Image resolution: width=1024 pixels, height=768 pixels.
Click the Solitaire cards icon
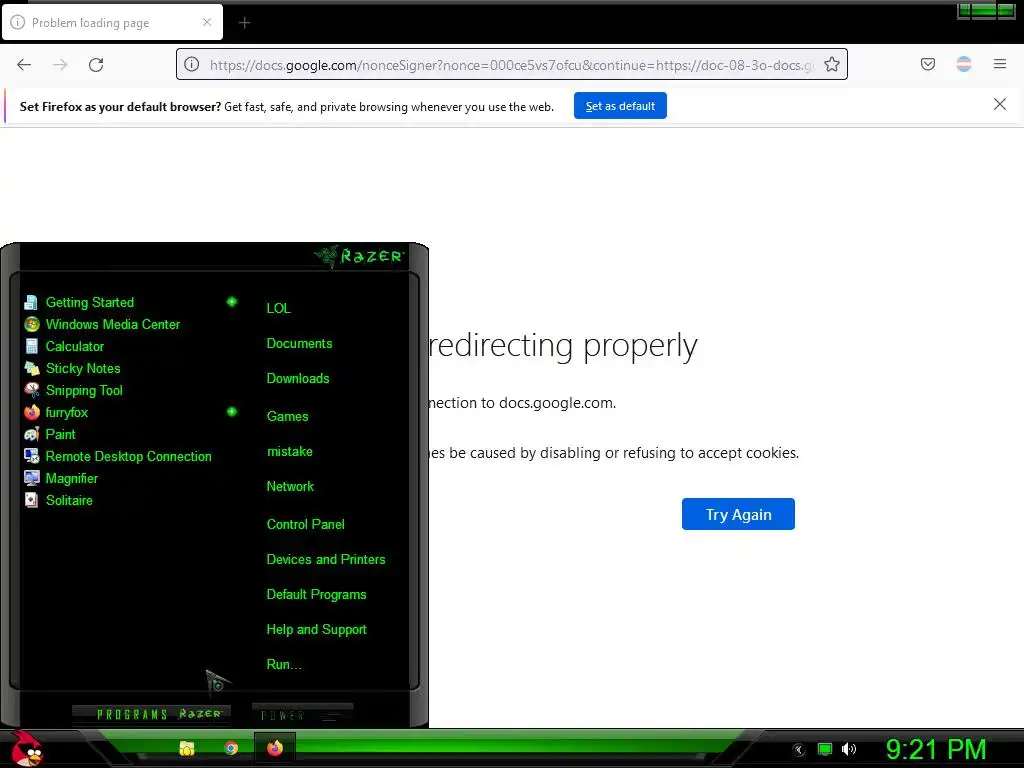31,500
